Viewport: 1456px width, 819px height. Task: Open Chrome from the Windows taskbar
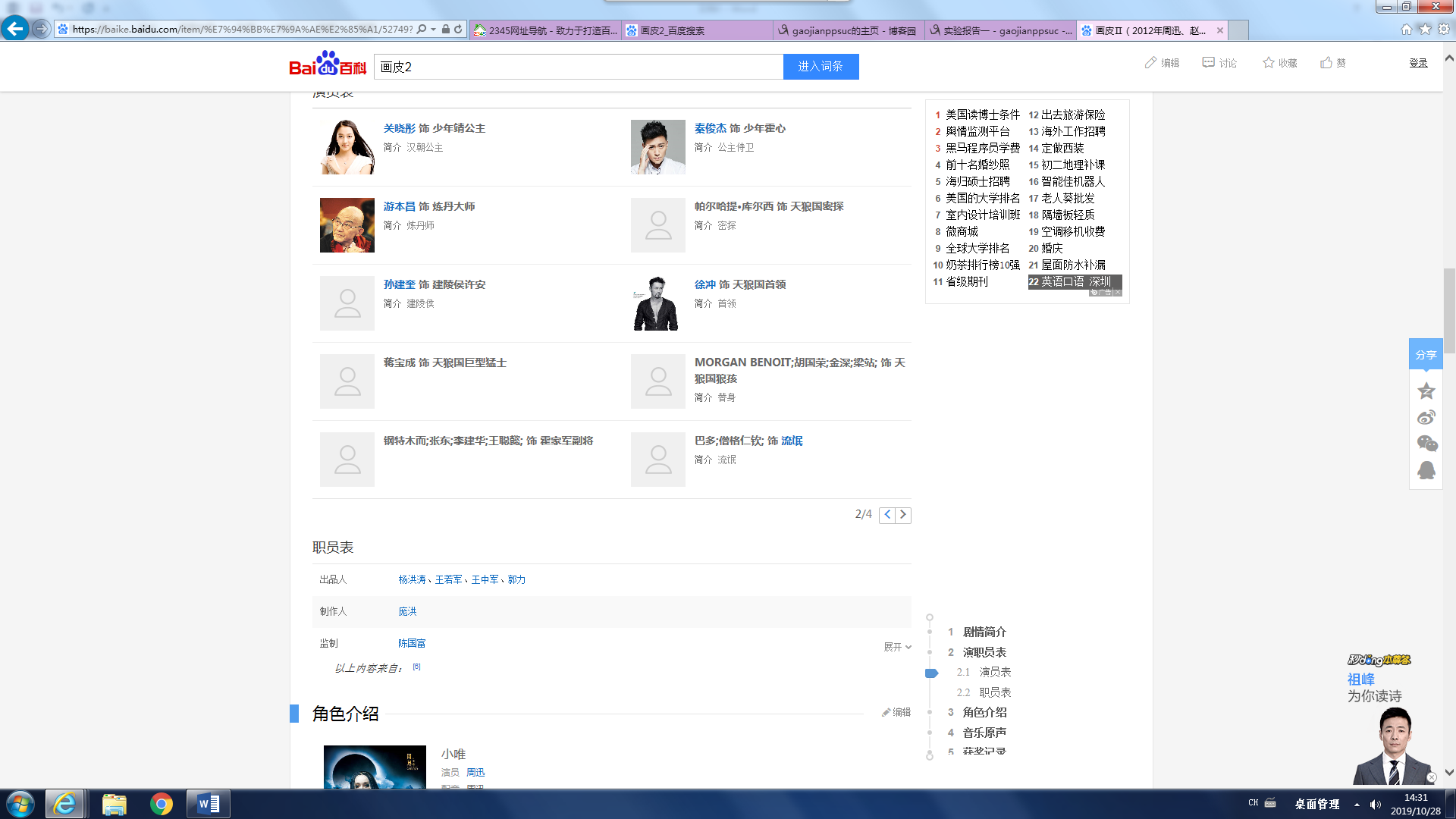161,804
